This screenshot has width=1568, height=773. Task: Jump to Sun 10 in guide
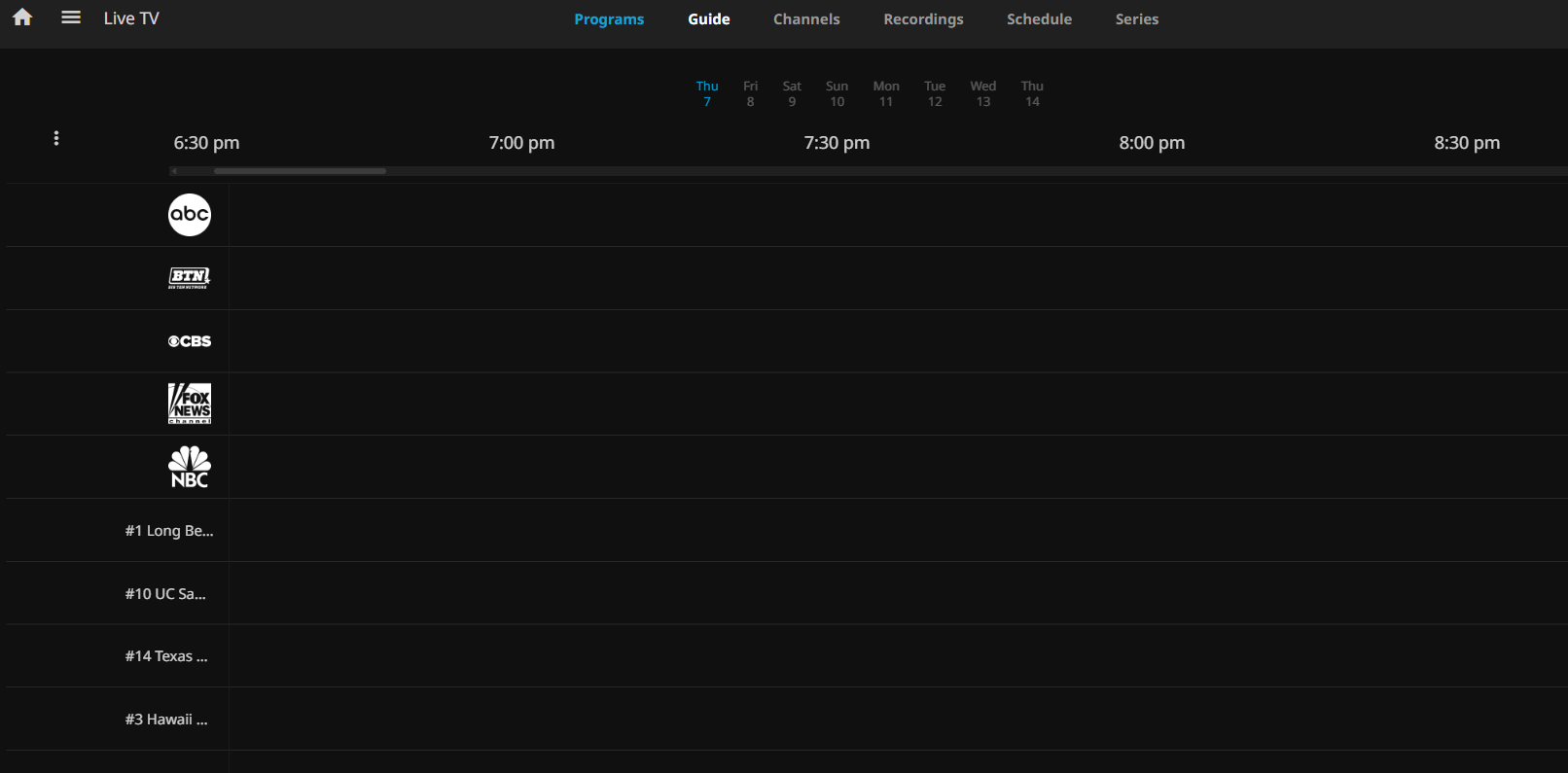point(837,93)
